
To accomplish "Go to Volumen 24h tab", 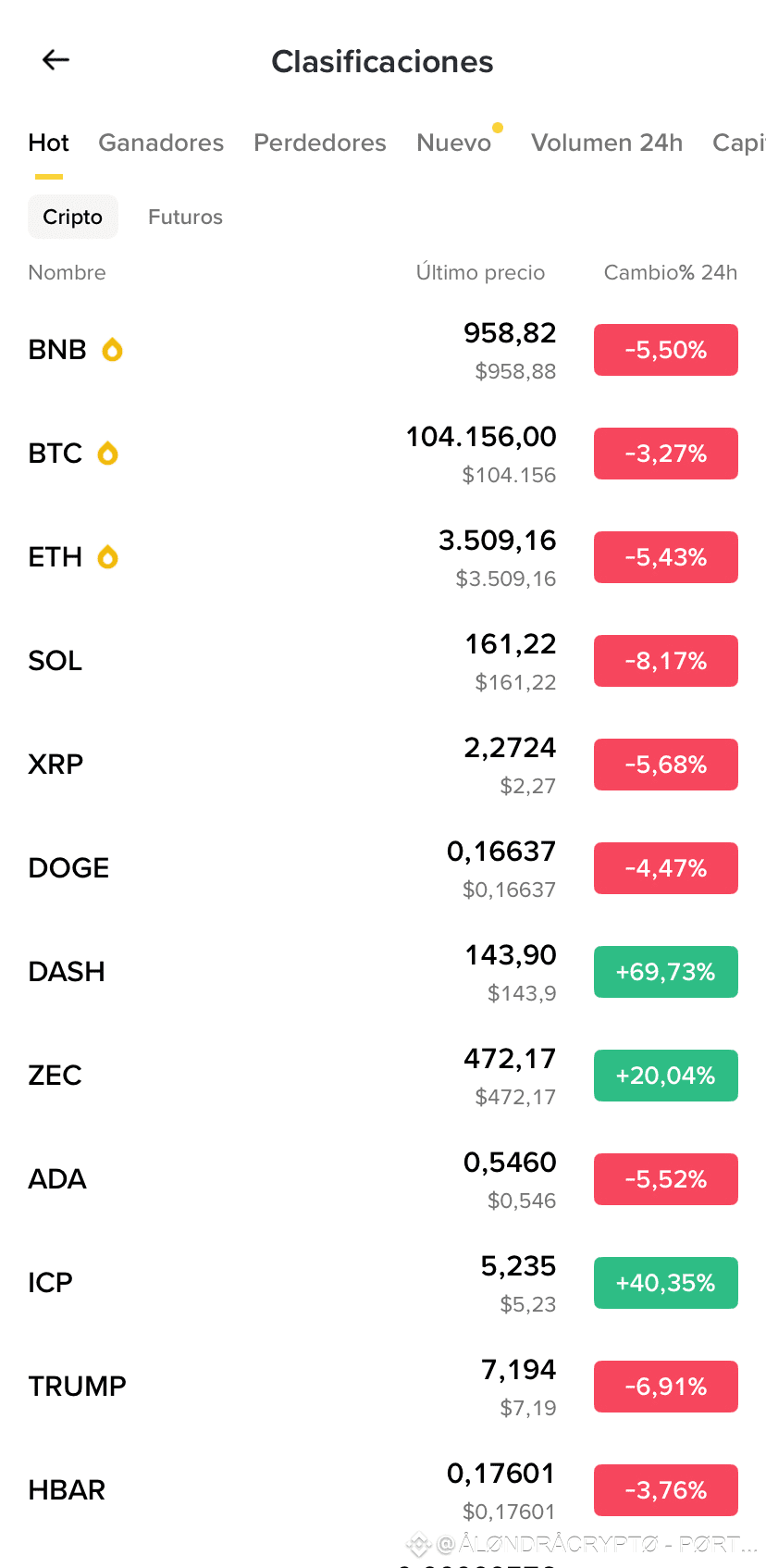I will pyautogui.click(x=607, y=143).
